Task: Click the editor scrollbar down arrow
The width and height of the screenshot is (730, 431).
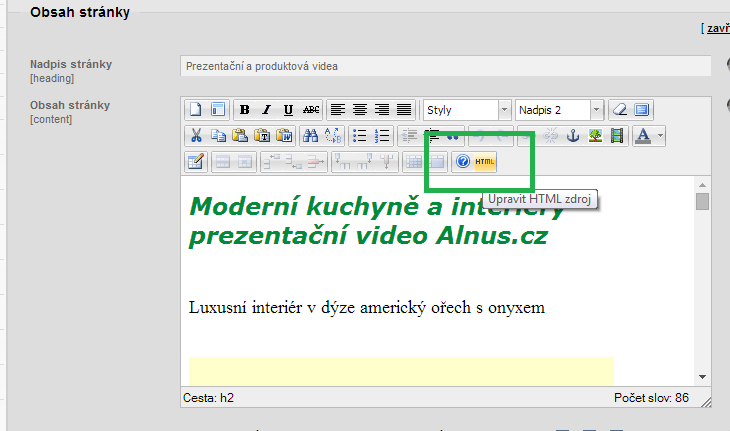Action: click(x=703, y=377)
